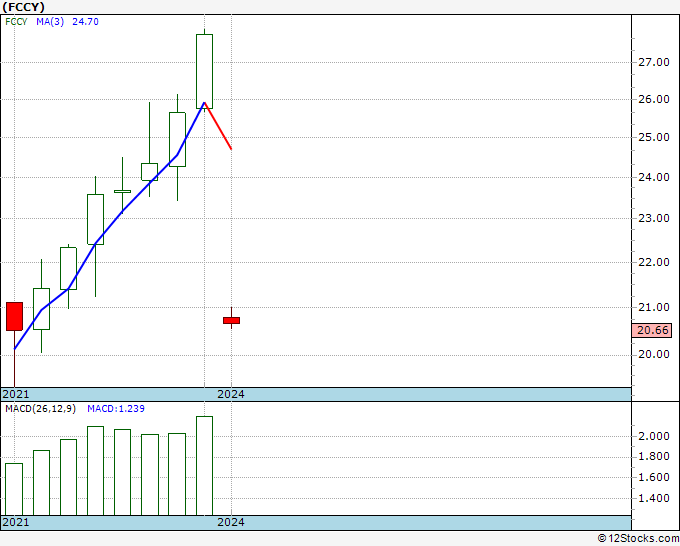
Task: Click the 27.00 price axis label
Action: click(x=654, y=62)
